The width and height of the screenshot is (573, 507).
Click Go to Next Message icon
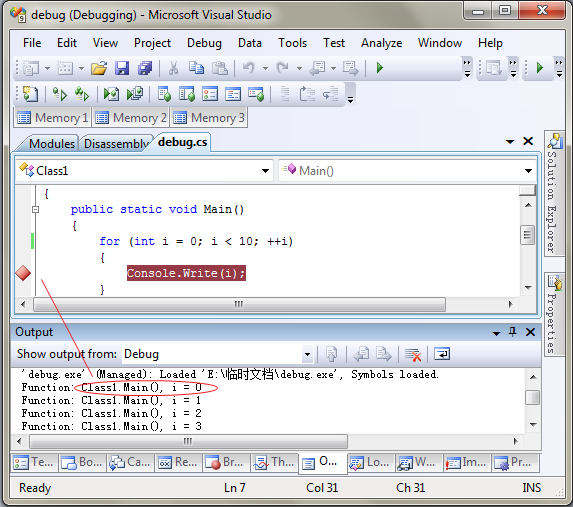(x=384, y=354)
